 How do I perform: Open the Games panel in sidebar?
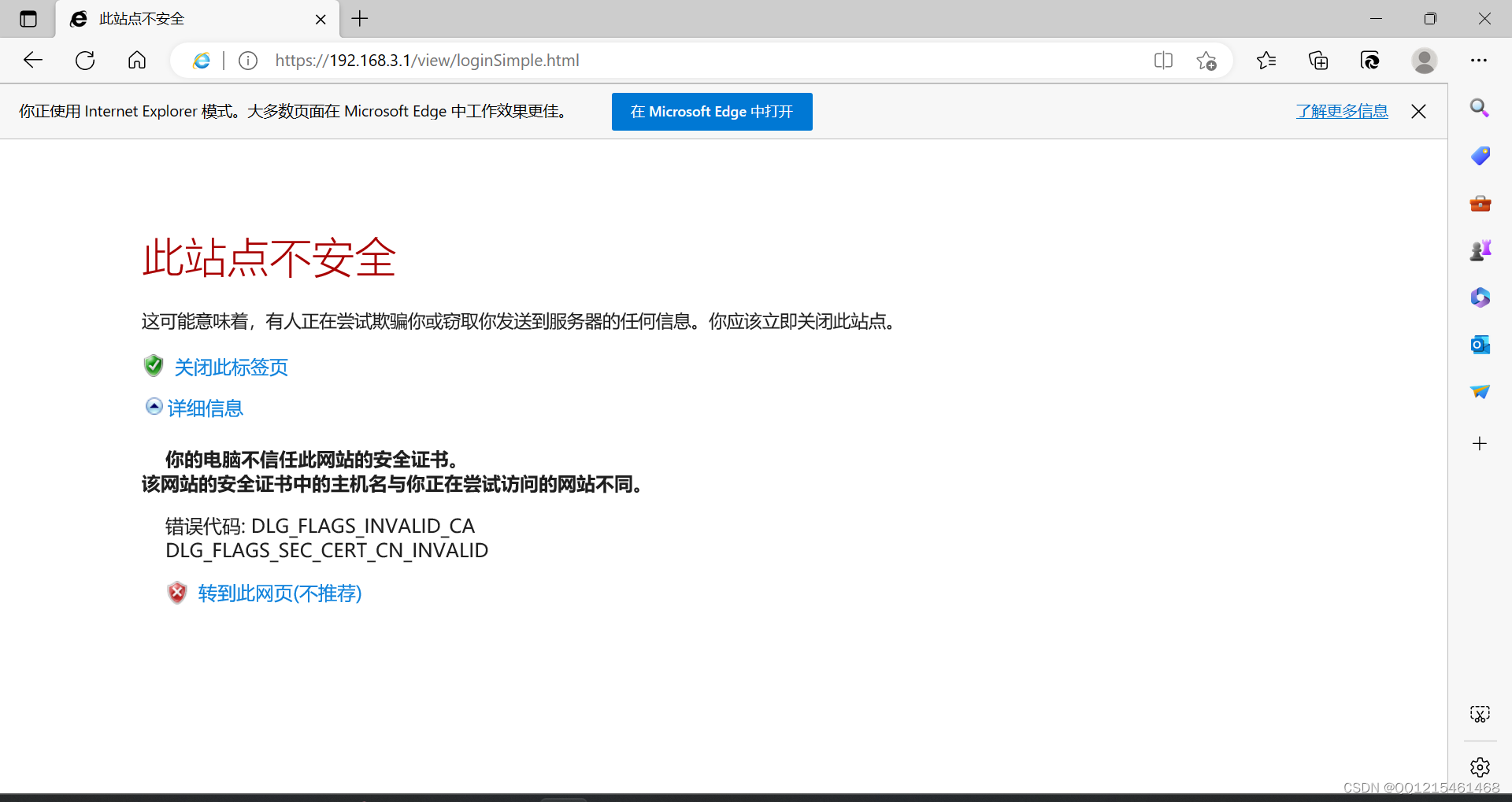(x=1480, y=250)
